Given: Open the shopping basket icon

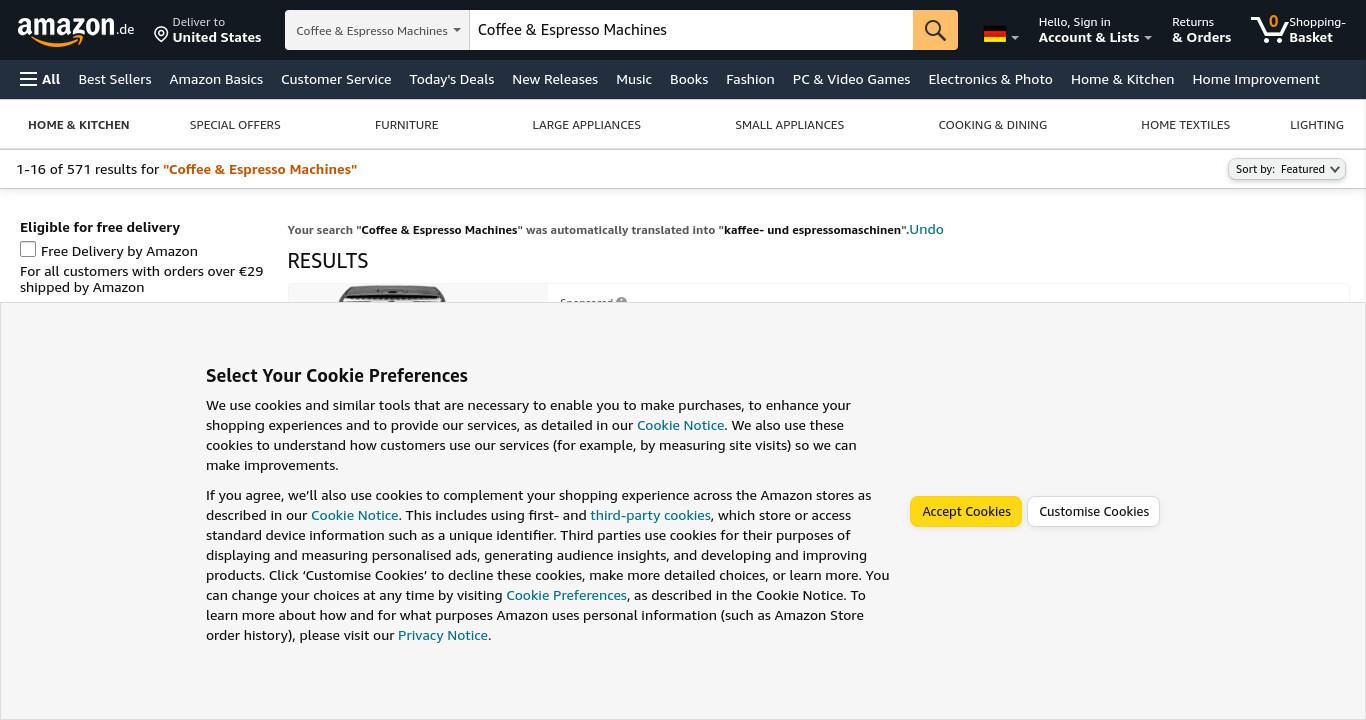Looking at the screenshot, I should [1298, 30].
